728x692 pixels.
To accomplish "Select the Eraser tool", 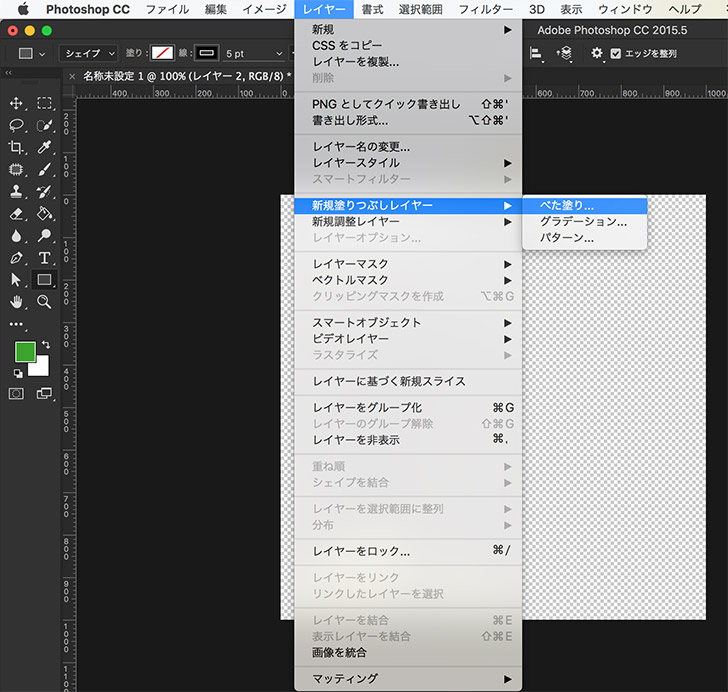I will 16,214.
